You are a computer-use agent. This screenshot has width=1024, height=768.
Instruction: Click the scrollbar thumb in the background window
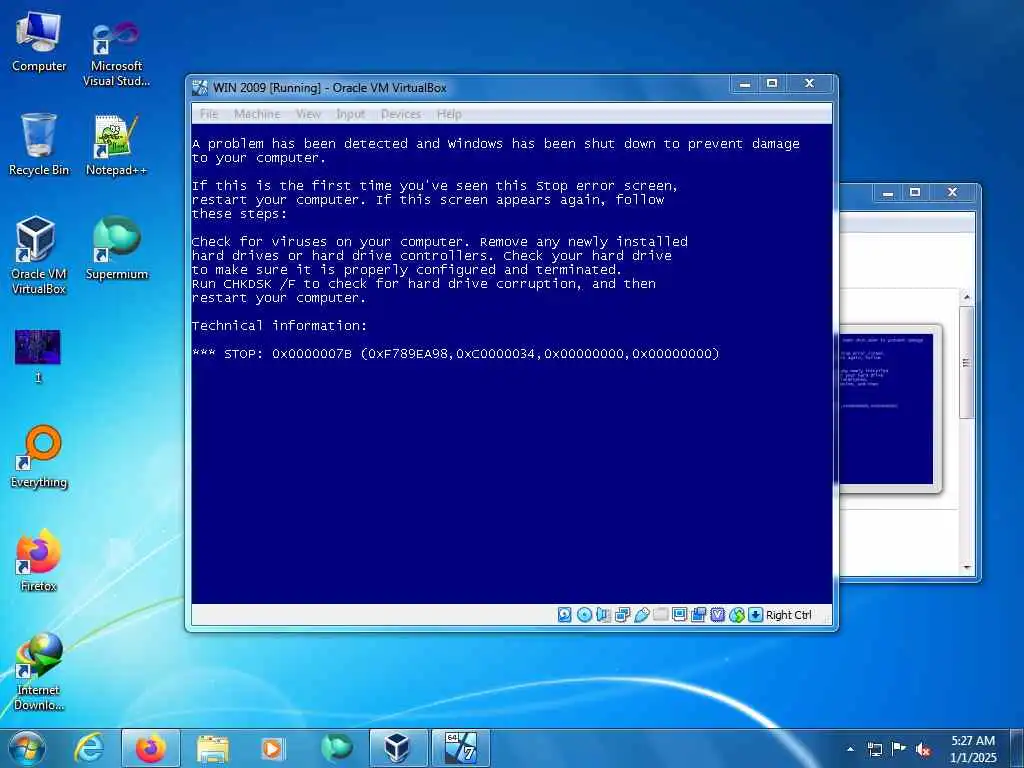coord(967,362)
